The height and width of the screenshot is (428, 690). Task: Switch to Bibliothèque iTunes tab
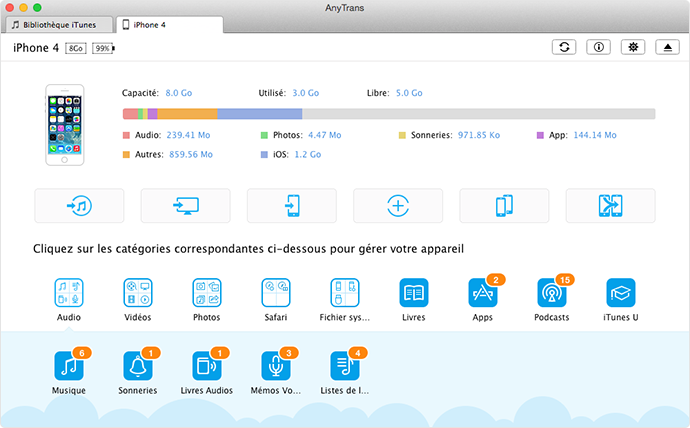click(x=59, y=25)
